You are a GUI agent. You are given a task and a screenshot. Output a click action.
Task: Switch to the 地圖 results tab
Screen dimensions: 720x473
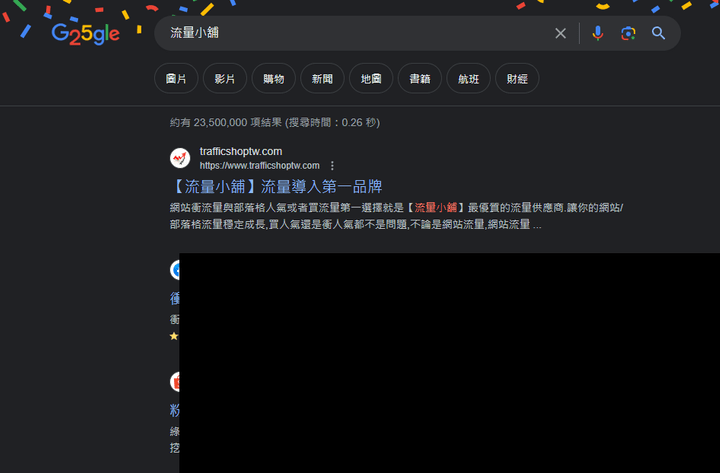[x=371, y=79]
